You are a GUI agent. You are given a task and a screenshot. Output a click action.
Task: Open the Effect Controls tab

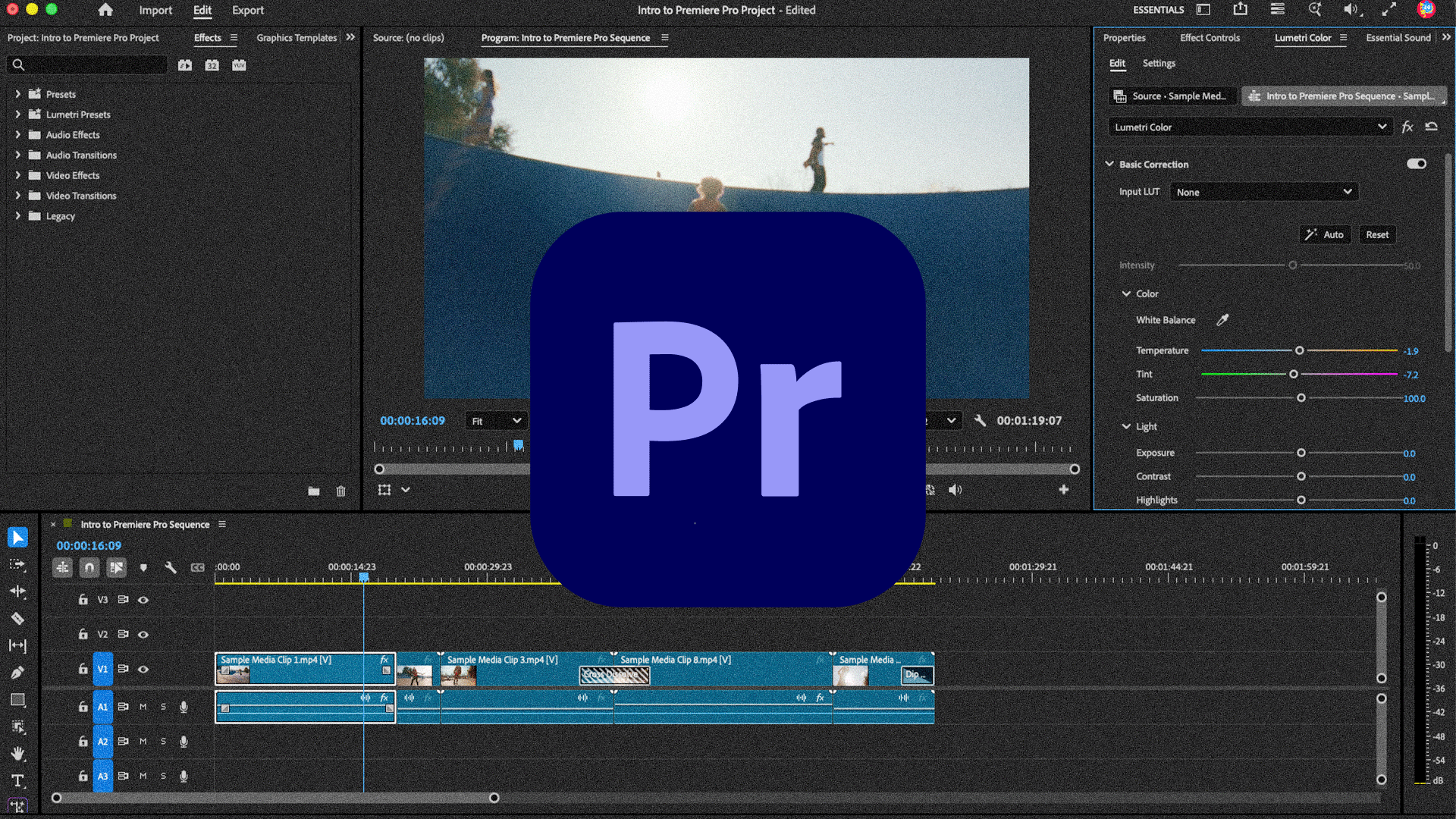pos(1210,37)
